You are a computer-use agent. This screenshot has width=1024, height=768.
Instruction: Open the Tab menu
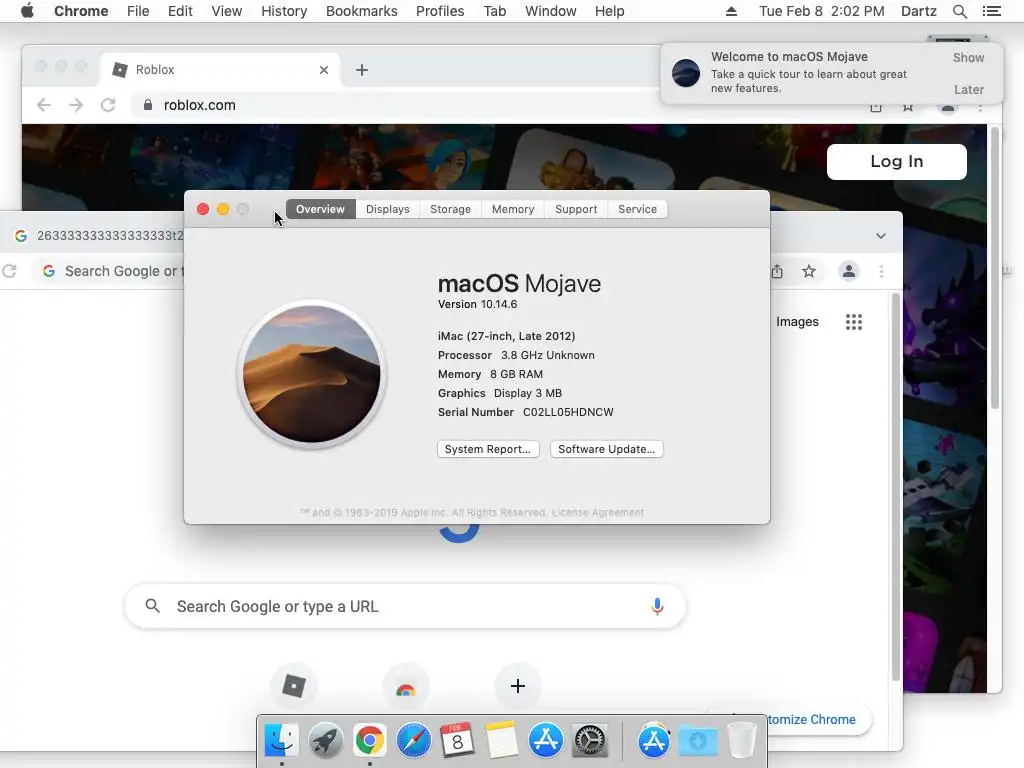click(x=494, y=11)
